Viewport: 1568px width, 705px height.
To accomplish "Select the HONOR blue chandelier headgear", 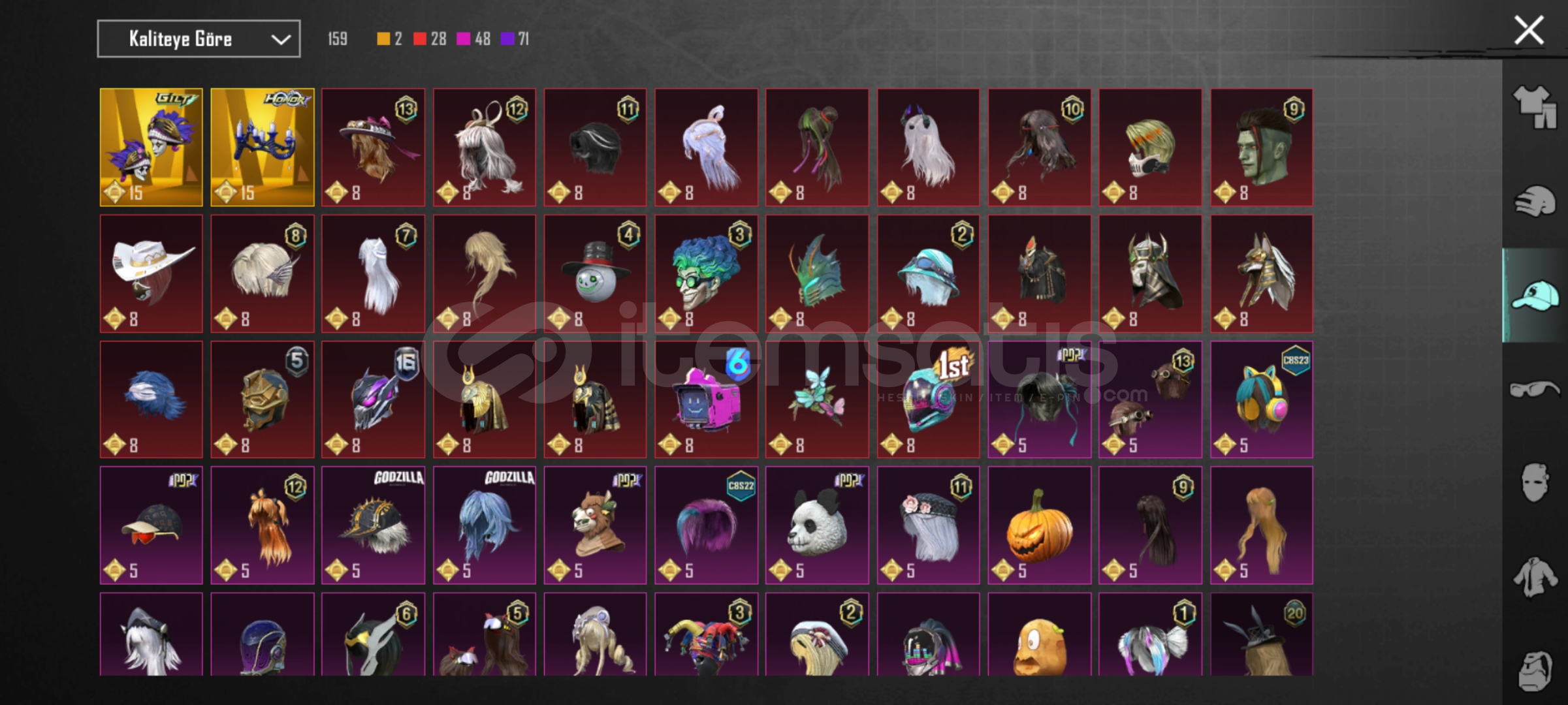I will (x=263, y=147).
